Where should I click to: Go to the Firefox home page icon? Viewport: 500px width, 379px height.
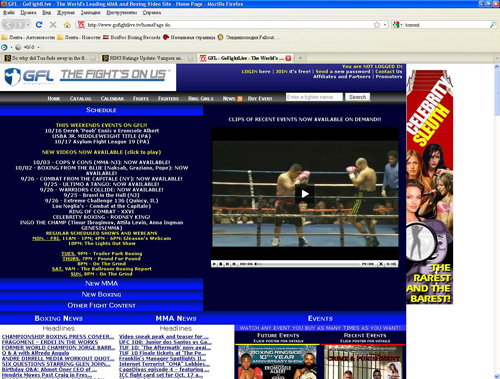click(67, 25)
